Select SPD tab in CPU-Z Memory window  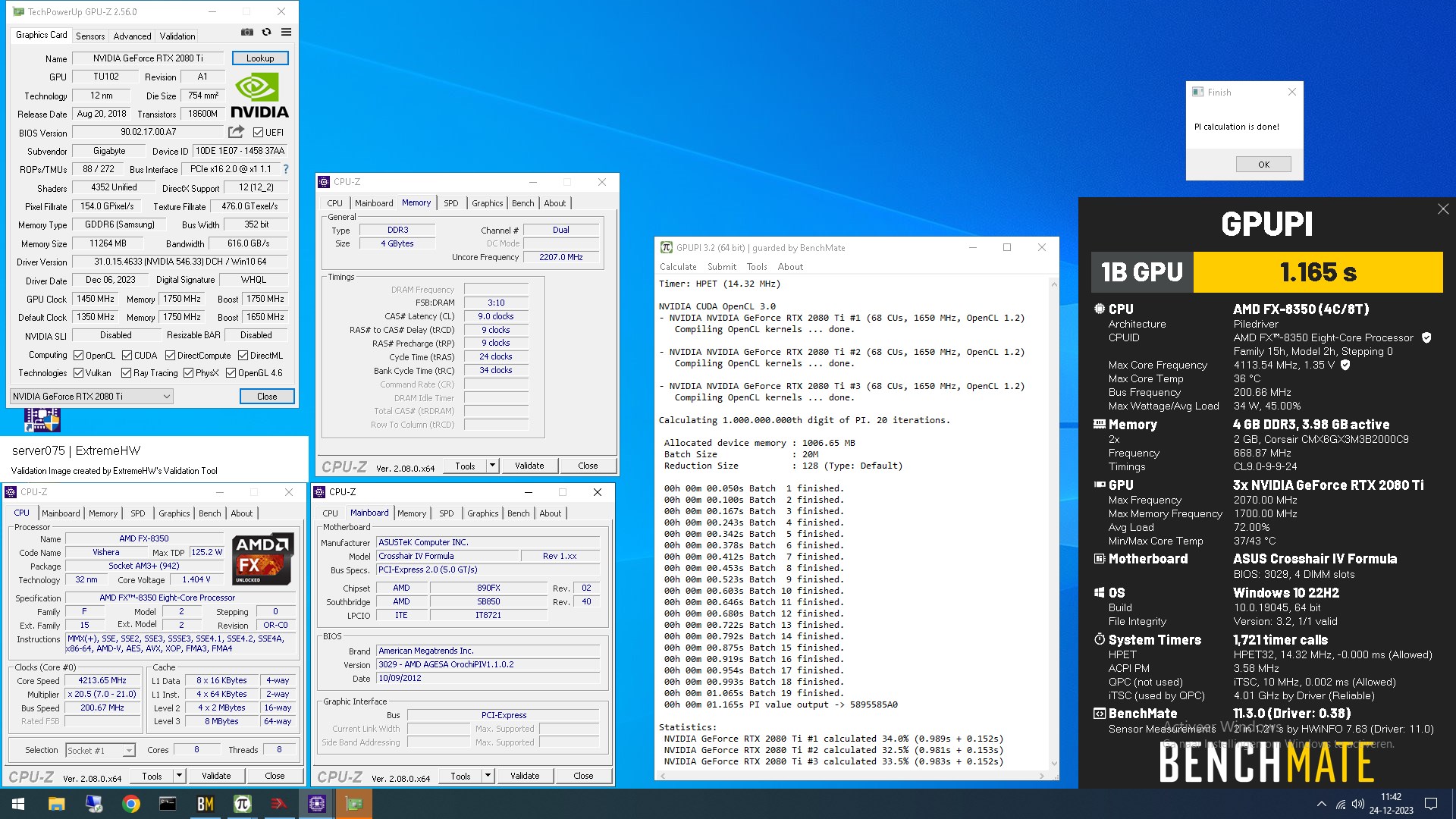[x=450, y=203]
